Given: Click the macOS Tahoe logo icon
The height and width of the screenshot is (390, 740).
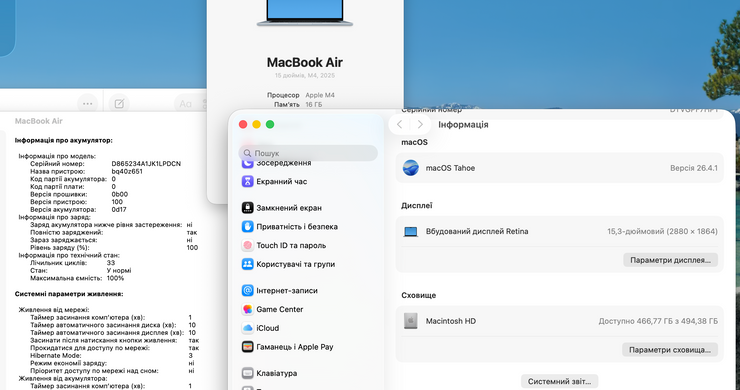Looking at the screenshot, I should coord(411,168).
